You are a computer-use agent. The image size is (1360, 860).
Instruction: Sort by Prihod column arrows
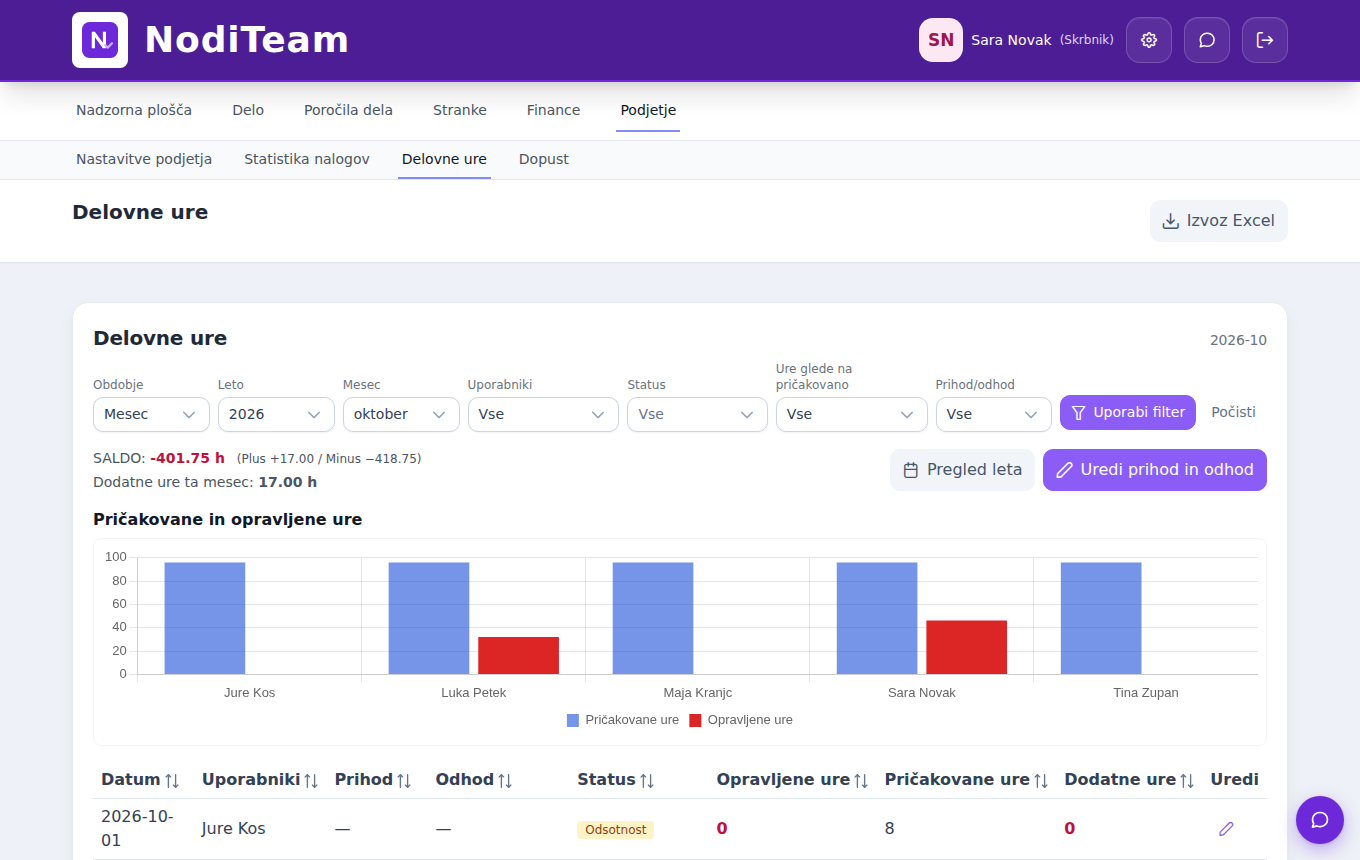click(404, 780)
